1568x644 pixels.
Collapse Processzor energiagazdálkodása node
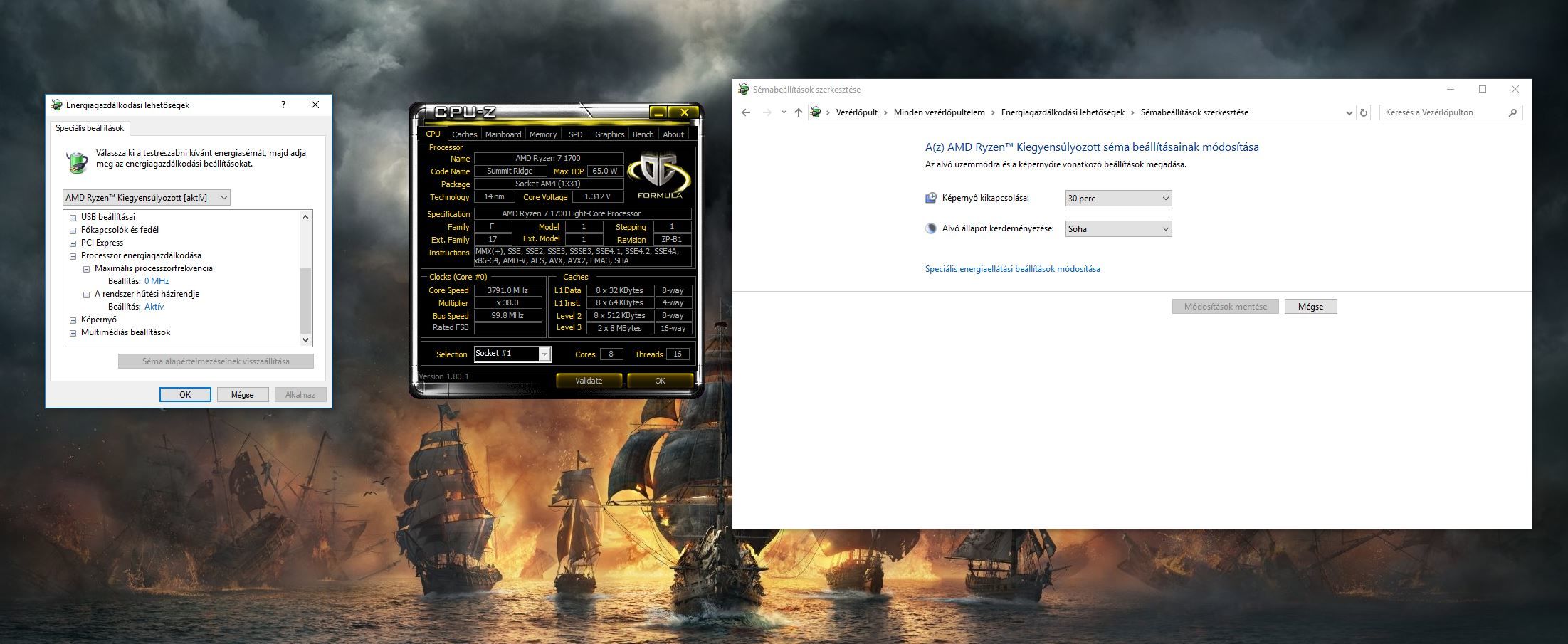73,255
